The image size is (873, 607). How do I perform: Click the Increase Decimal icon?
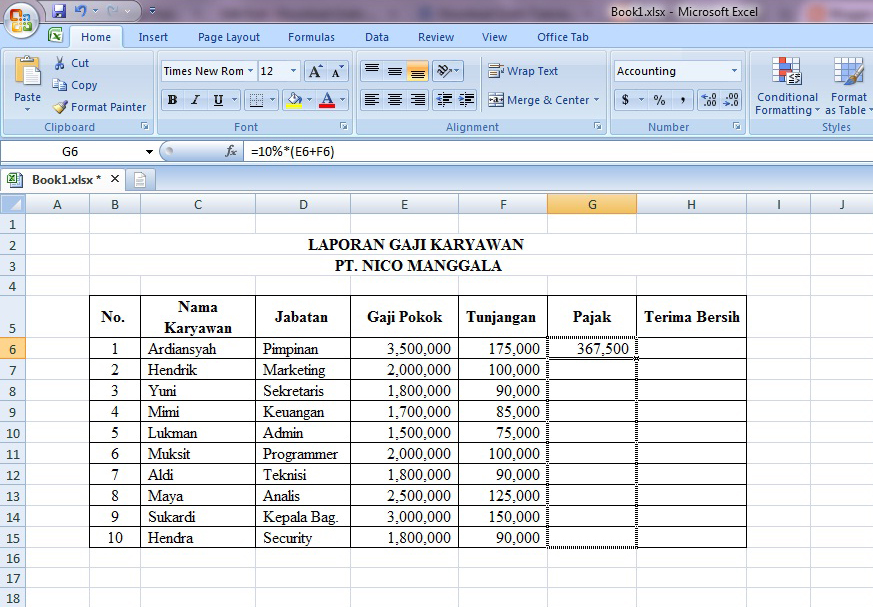point(708,100)
